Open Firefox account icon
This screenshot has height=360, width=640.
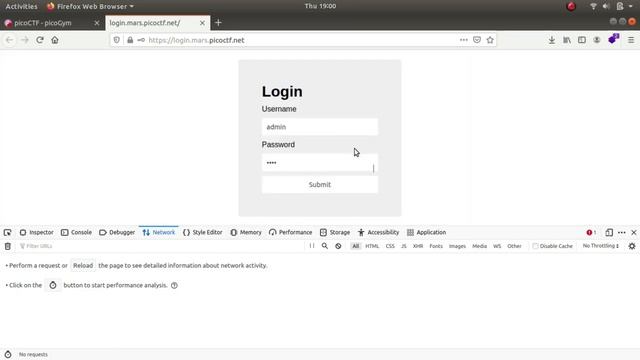click(597, 40)
